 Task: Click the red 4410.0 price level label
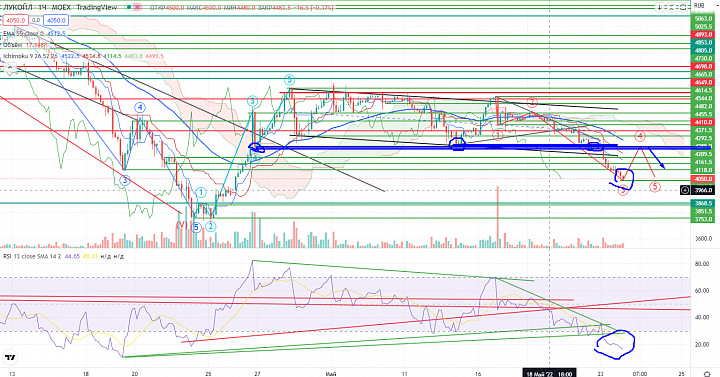[x=703, y=122]
